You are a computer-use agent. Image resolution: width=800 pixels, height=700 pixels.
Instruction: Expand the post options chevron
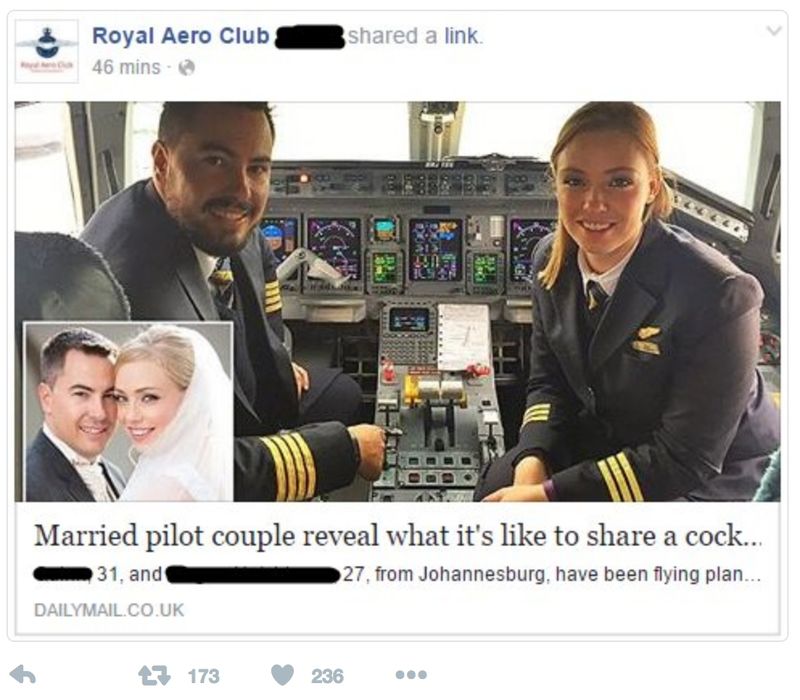tap(774, 31)
